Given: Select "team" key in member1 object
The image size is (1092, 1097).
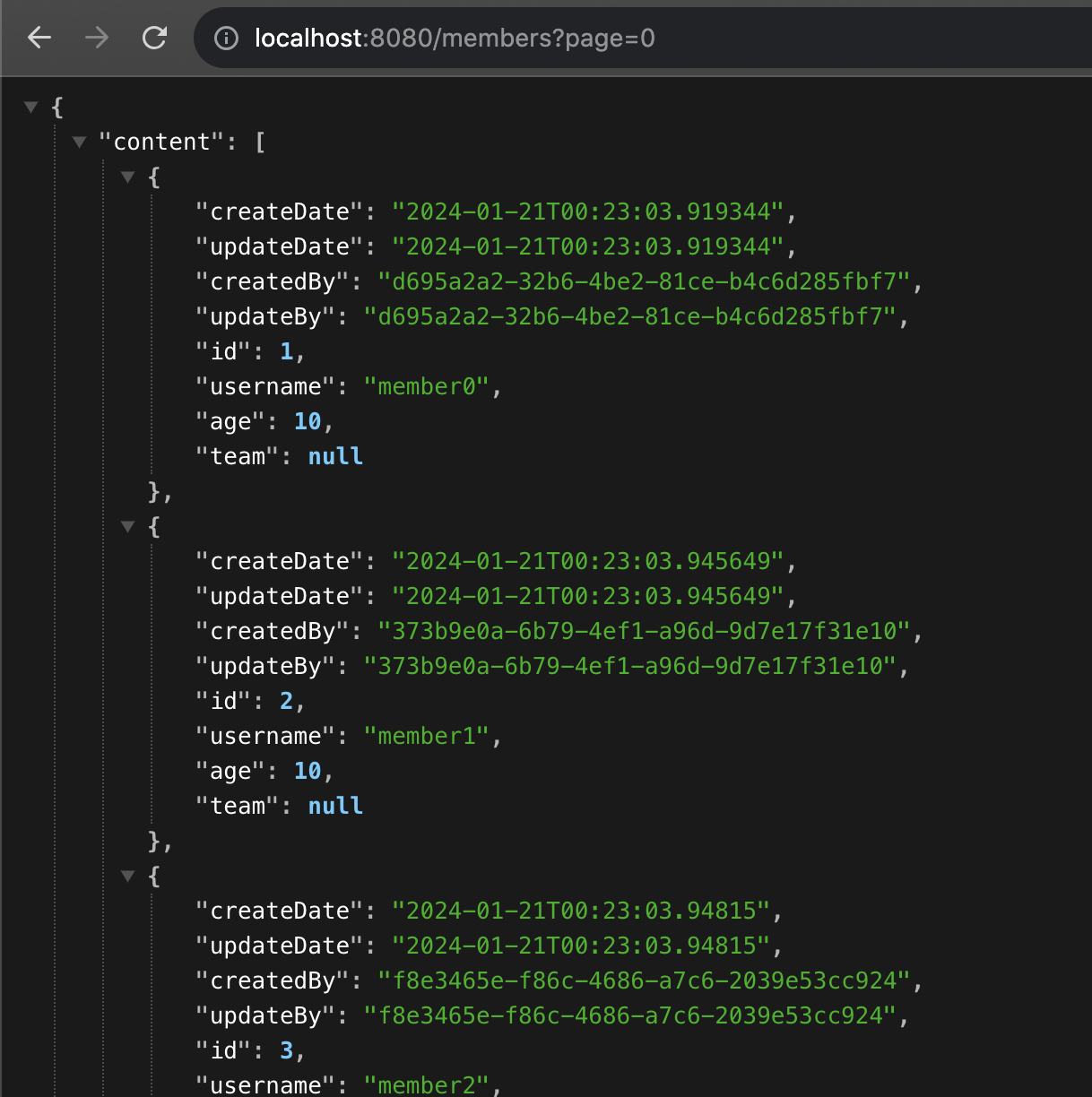Looking at the screenshot, I should (238, 806).
